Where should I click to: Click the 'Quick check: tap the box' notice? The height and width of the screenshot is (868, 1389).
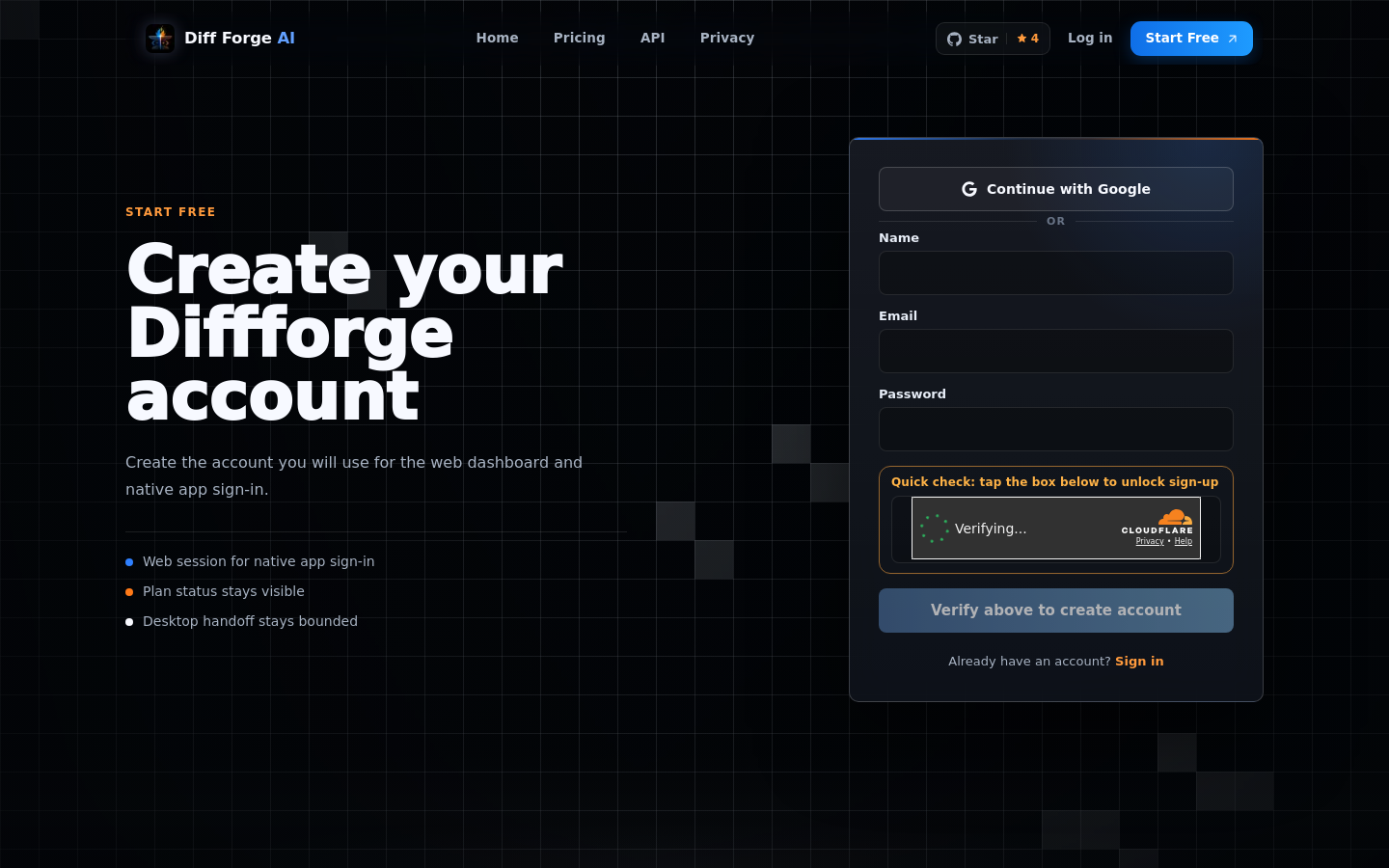1054,482
